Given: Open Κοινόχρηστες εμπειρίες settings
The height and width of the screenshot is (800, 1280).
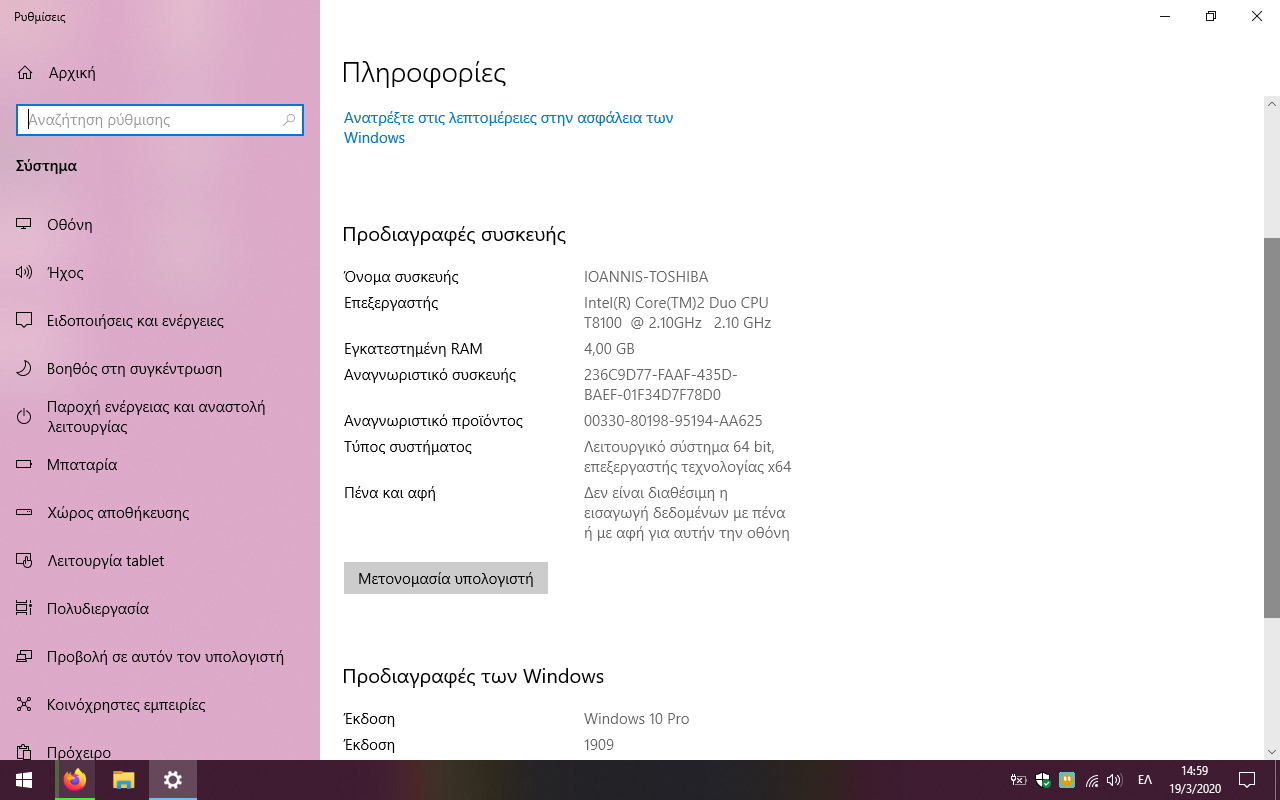Looking at the screenshot, I should click(126, 705).
